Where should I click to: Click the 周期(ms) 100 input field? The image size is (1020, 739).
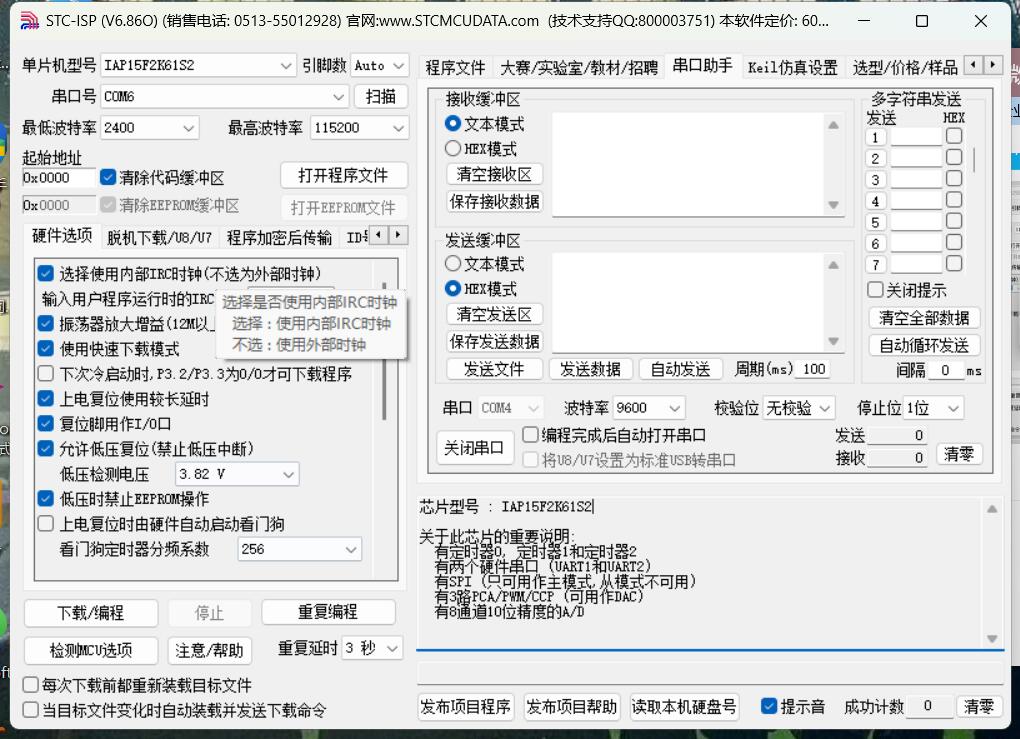click(x=813, y=369)
